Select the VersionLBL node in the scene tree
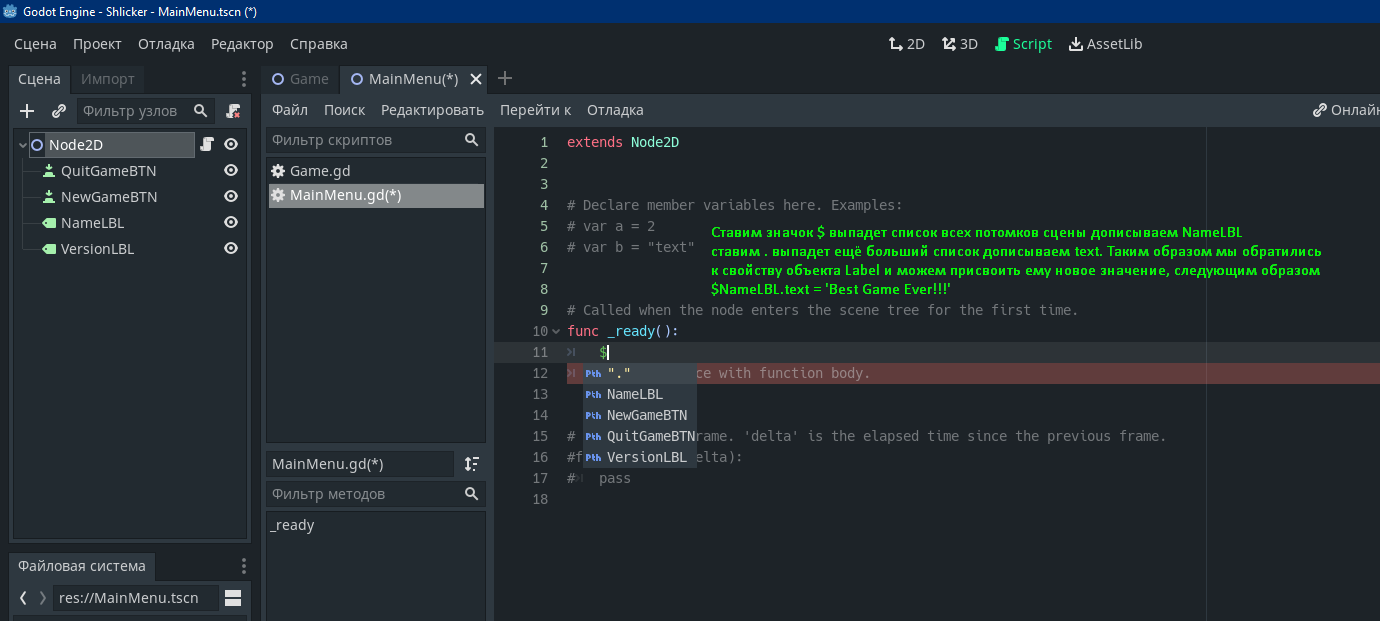This screenshot has height=621, width=1380. click(x=97, y=249)
